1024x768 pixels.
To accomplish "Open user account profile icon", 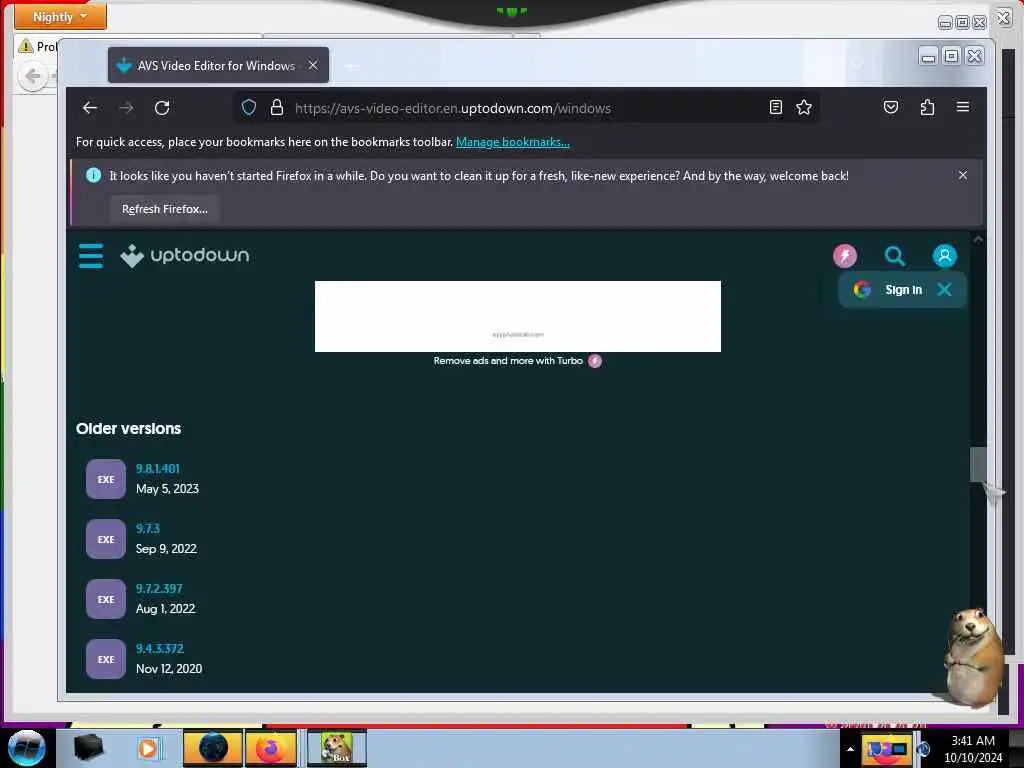I will coord(944,255).
